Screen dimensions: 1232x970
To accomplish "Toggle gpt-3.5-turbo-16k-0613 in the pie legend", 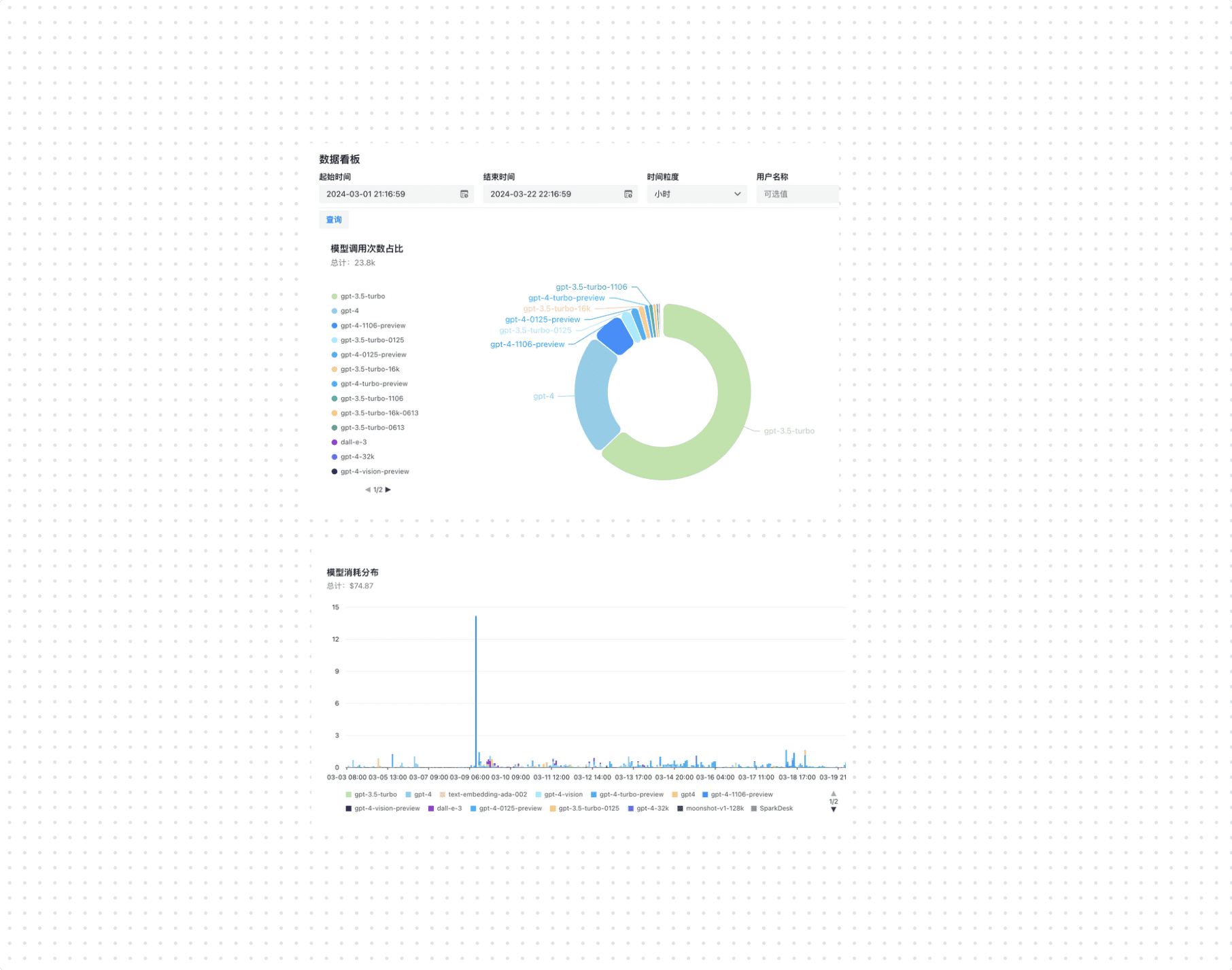I will (x=375, y=414).
